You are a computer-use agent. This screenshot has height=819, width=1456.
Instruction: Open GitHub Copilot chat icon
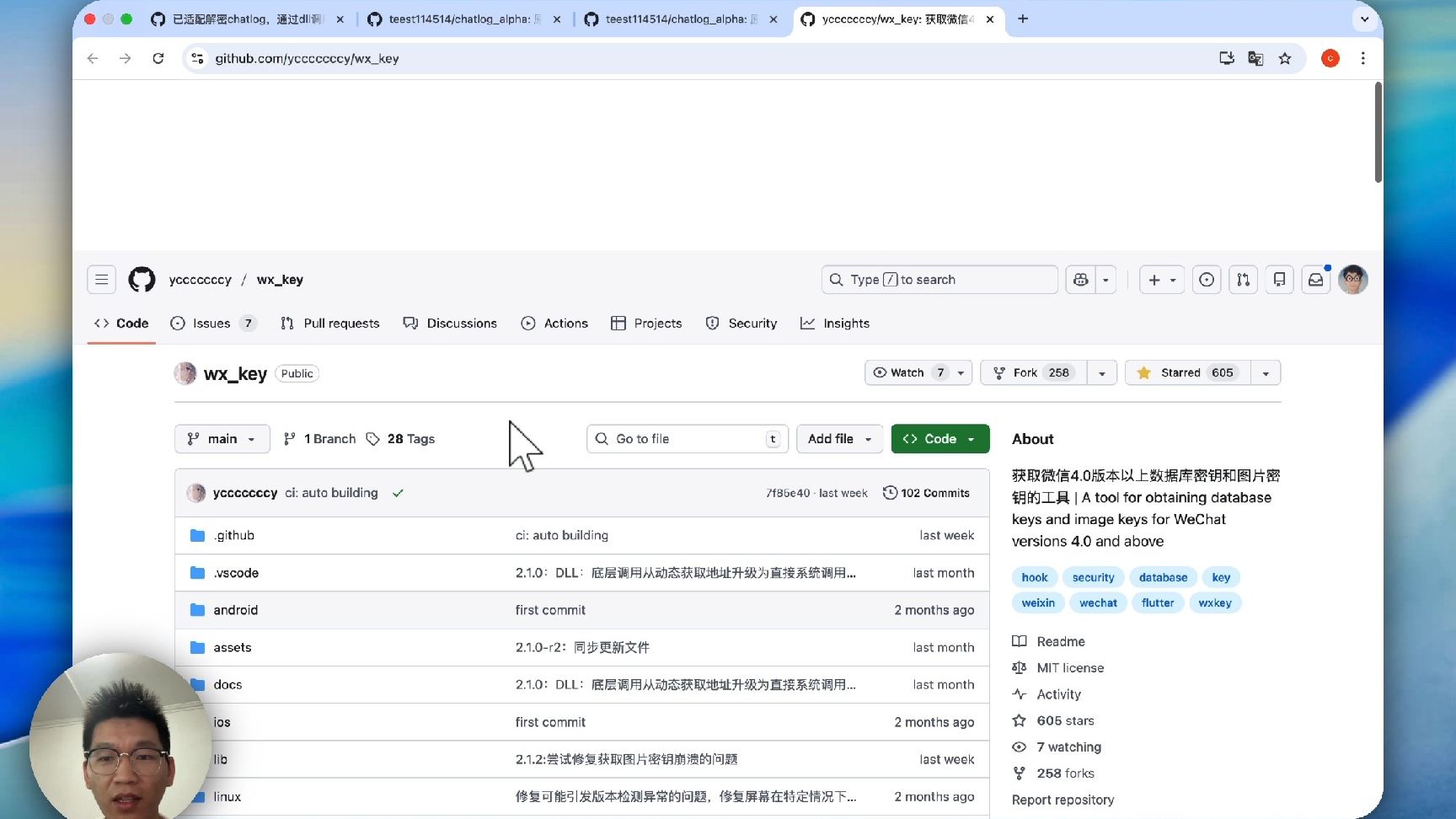pos(1081,280)
